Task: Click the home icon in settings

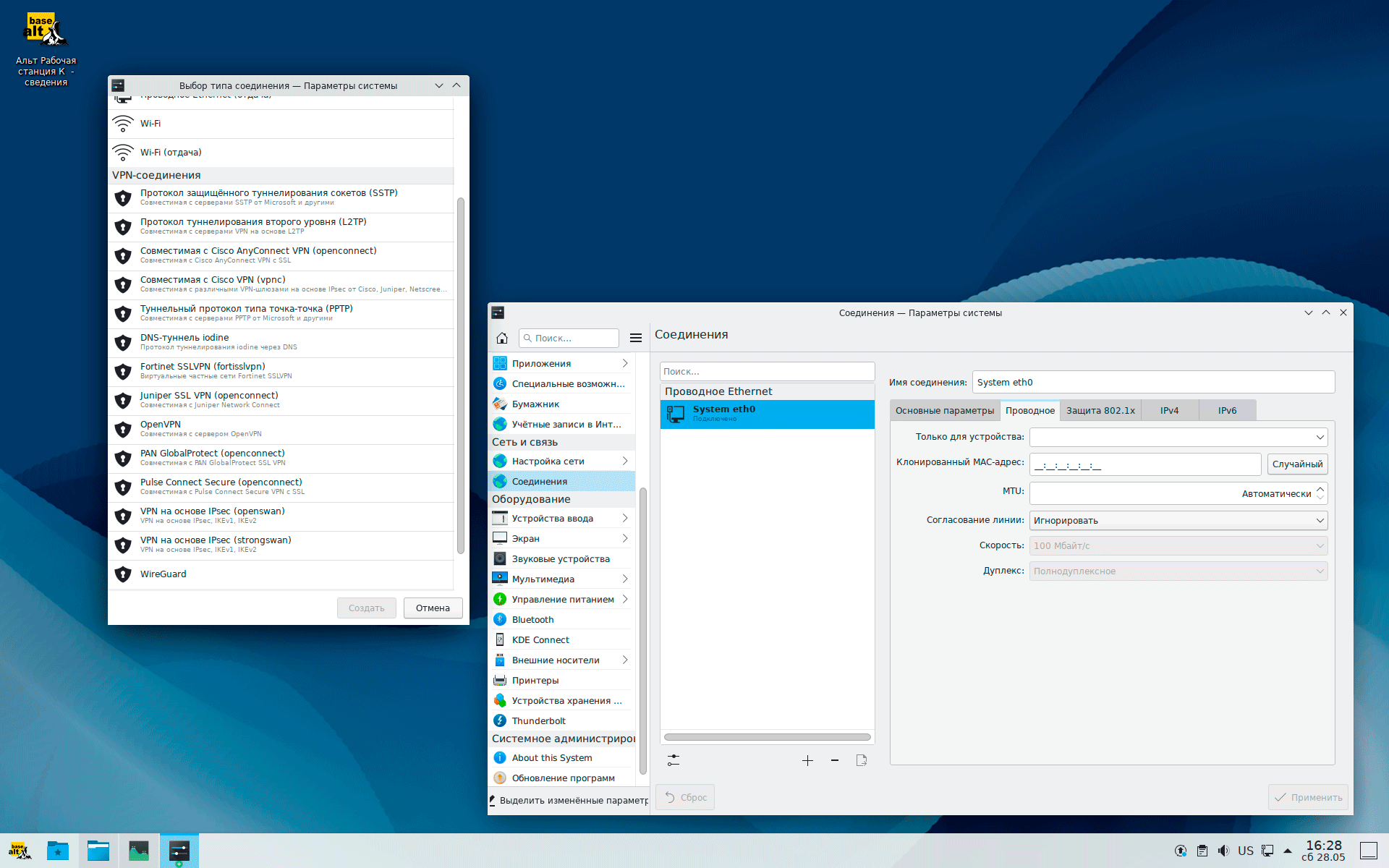Action: point(502,338)
